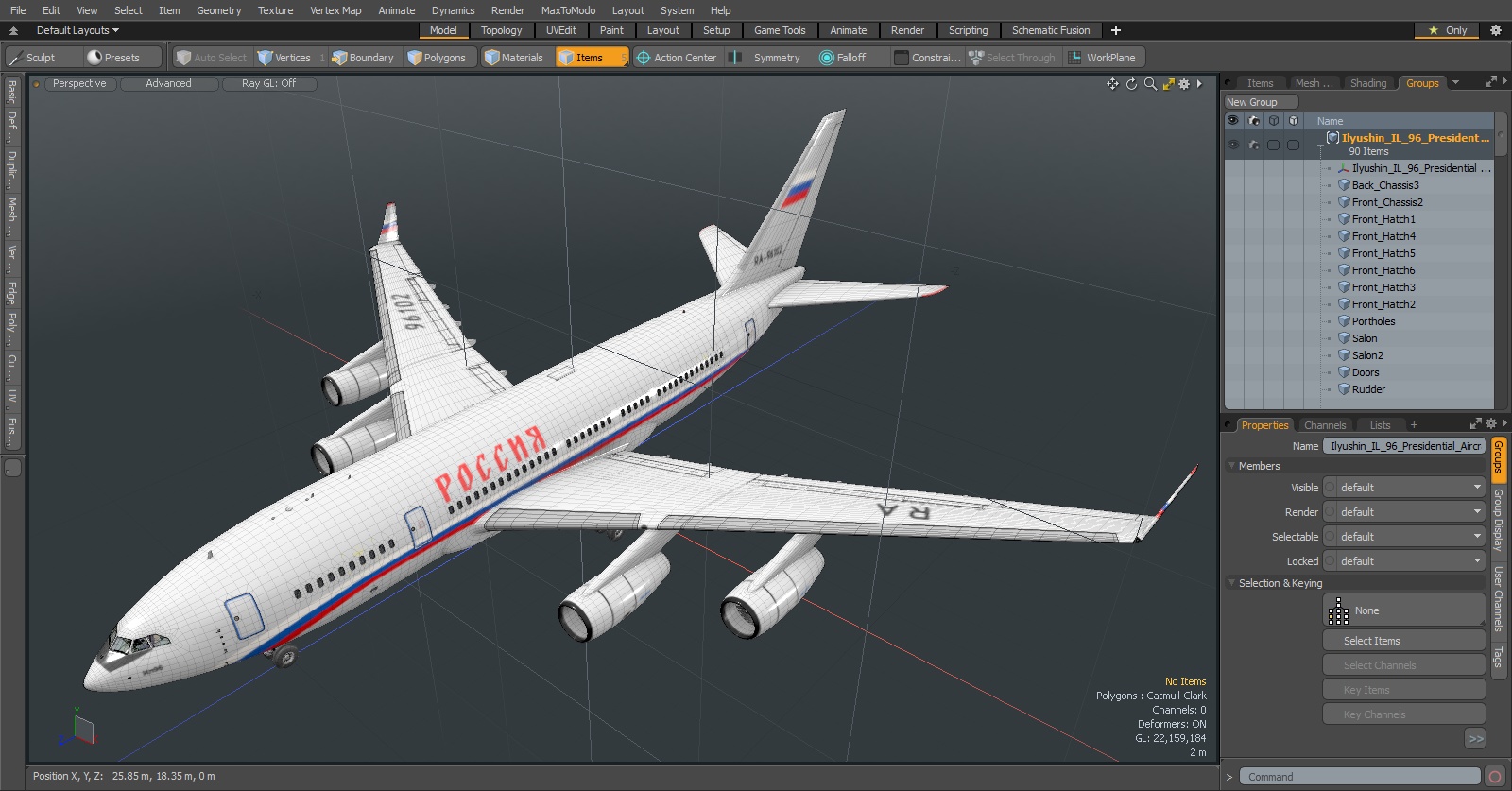Open the viewport settings gear icon
The image size is (1512, 791).
1184,84
